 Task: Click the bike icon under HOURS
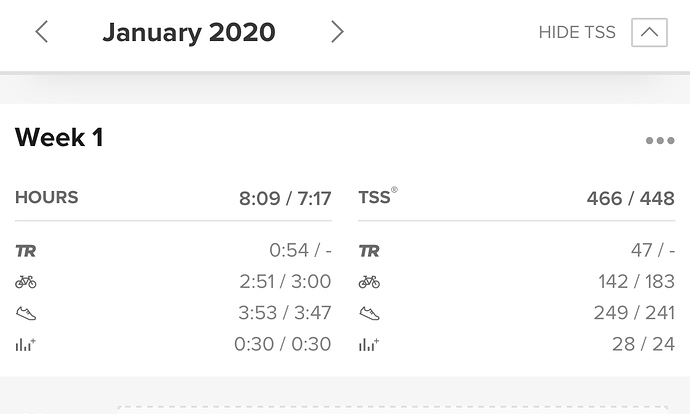26,282
